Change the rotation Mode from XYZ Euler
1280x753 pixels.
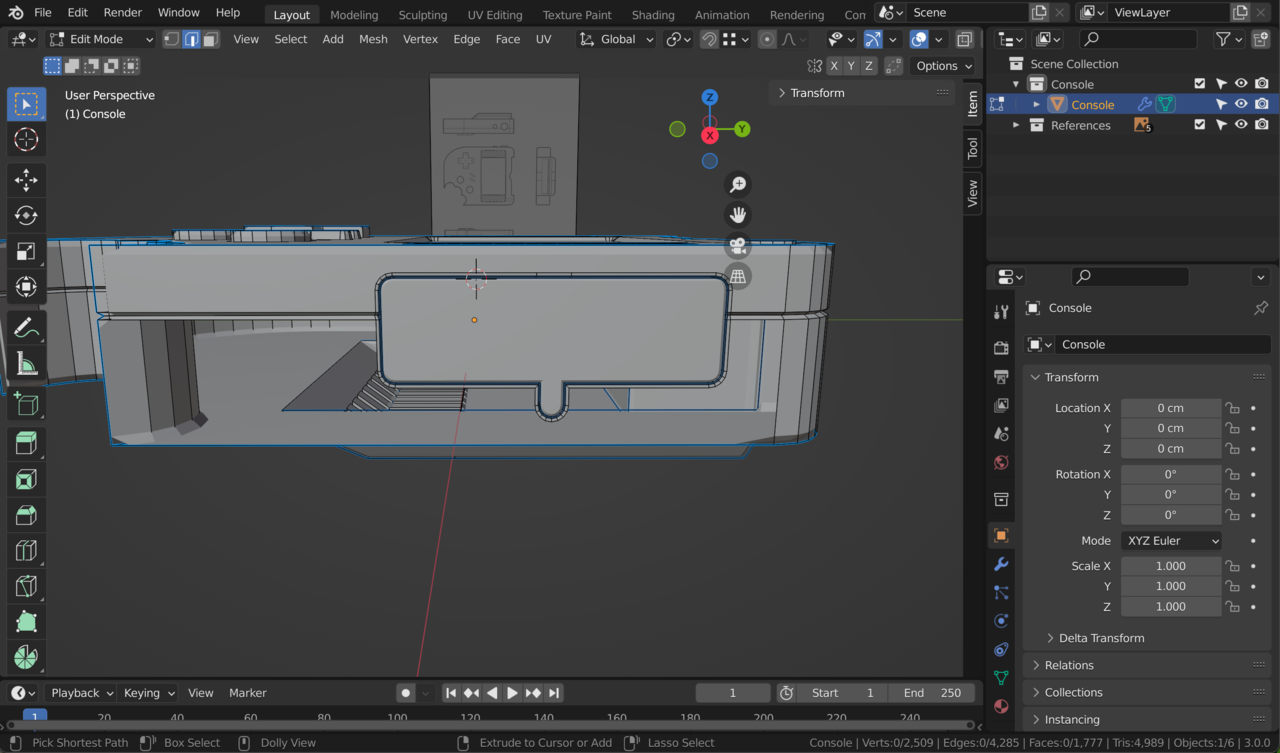point(1170,540)
